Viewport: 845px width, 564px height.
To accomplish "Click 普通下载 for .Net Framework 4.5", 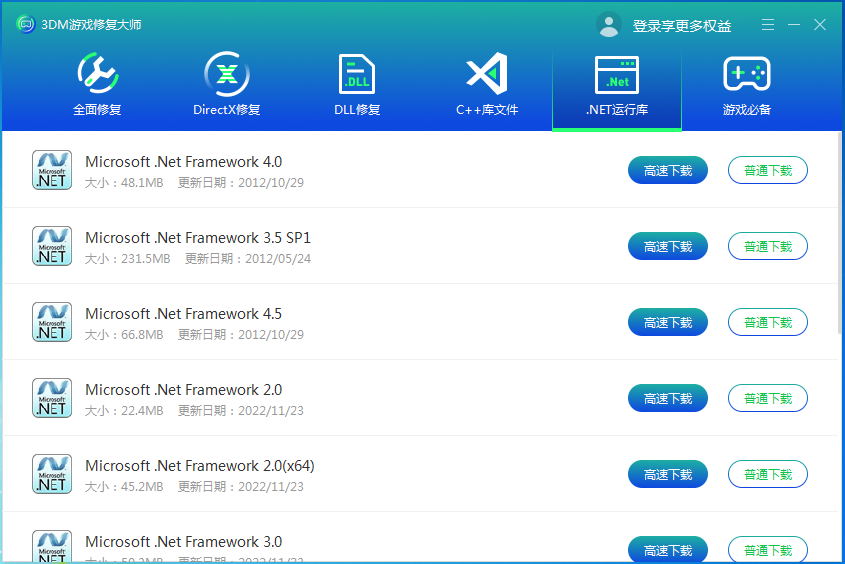I will point(768,322).
